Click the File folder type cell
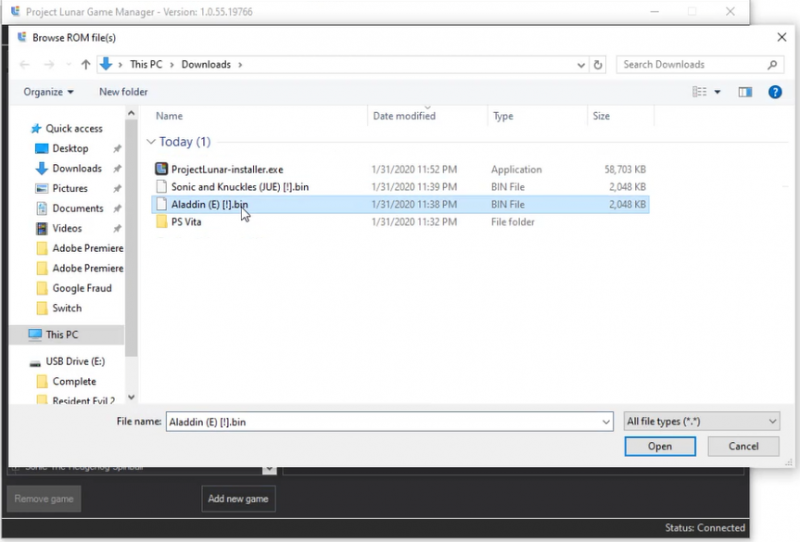The width and height of the screenshot is (800, 542). click(x=513, y=222)
